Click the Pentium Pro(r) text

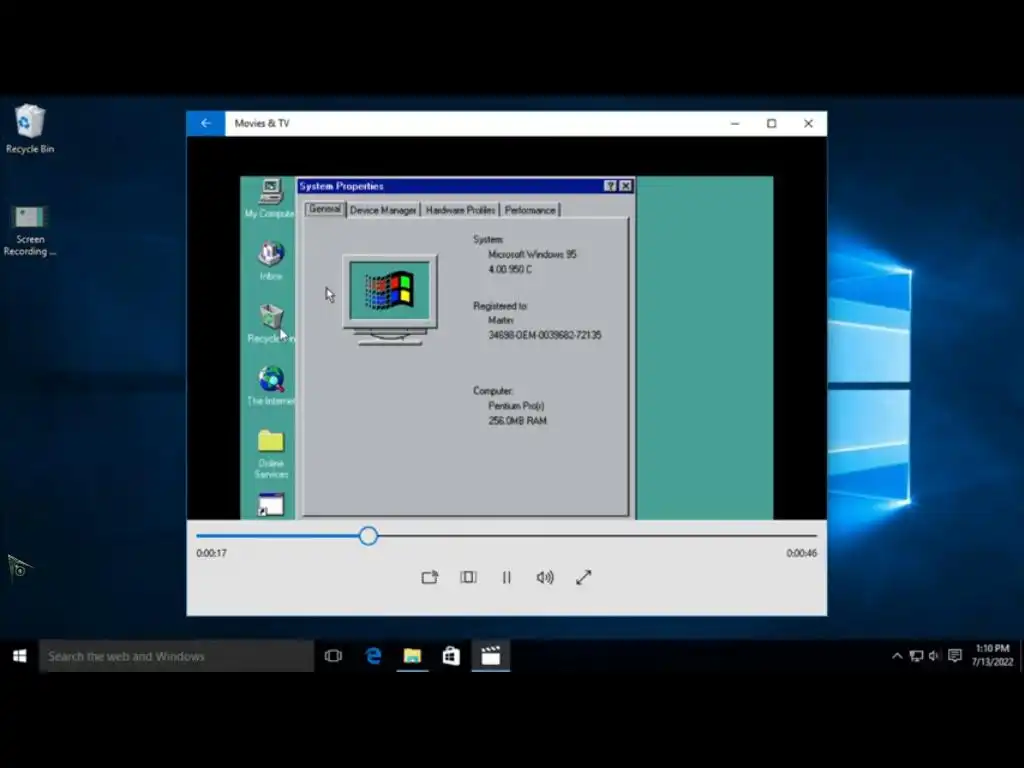click(516, 406)
